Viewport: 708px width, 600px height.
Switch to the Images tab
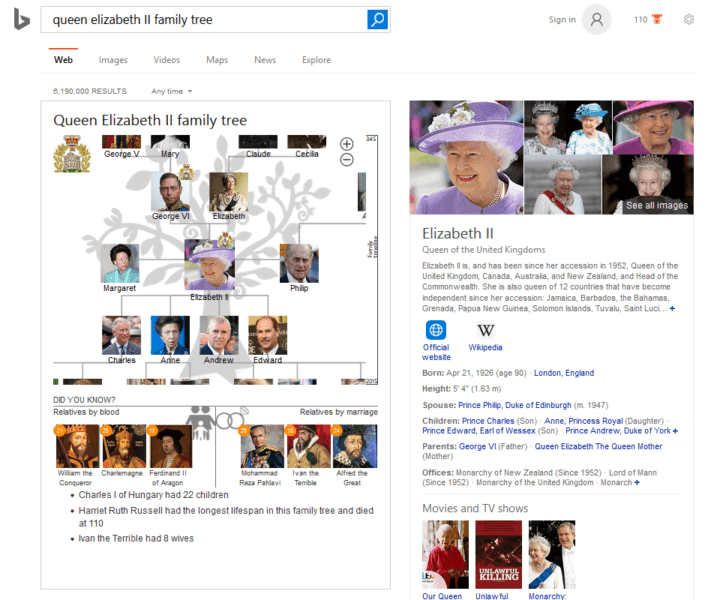tap(113, 60)
